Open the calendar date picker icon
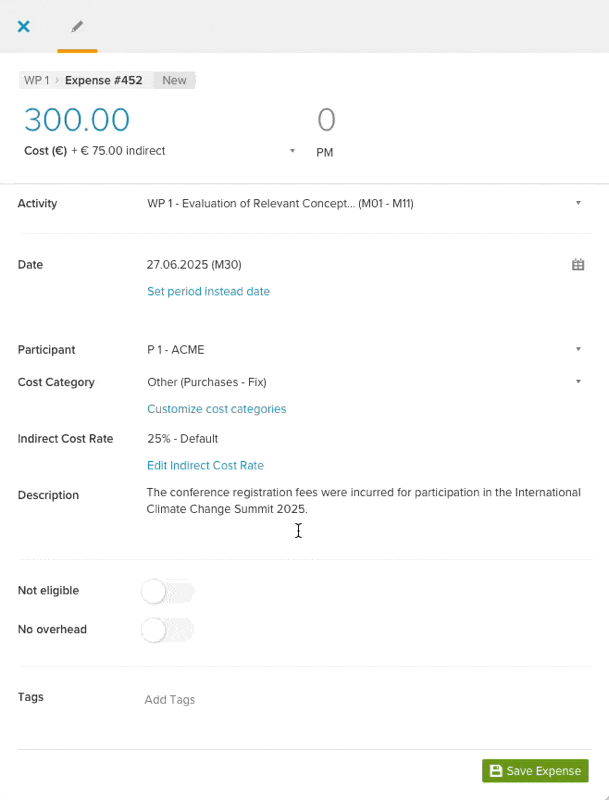The image size is (609, 800). (578, 264)
